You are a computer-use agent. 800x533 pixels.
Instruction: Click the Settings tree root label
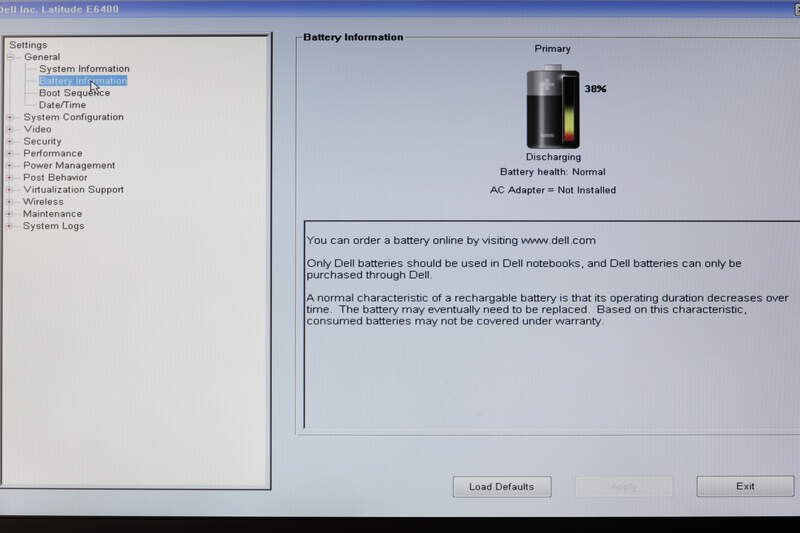coord(28,45)
